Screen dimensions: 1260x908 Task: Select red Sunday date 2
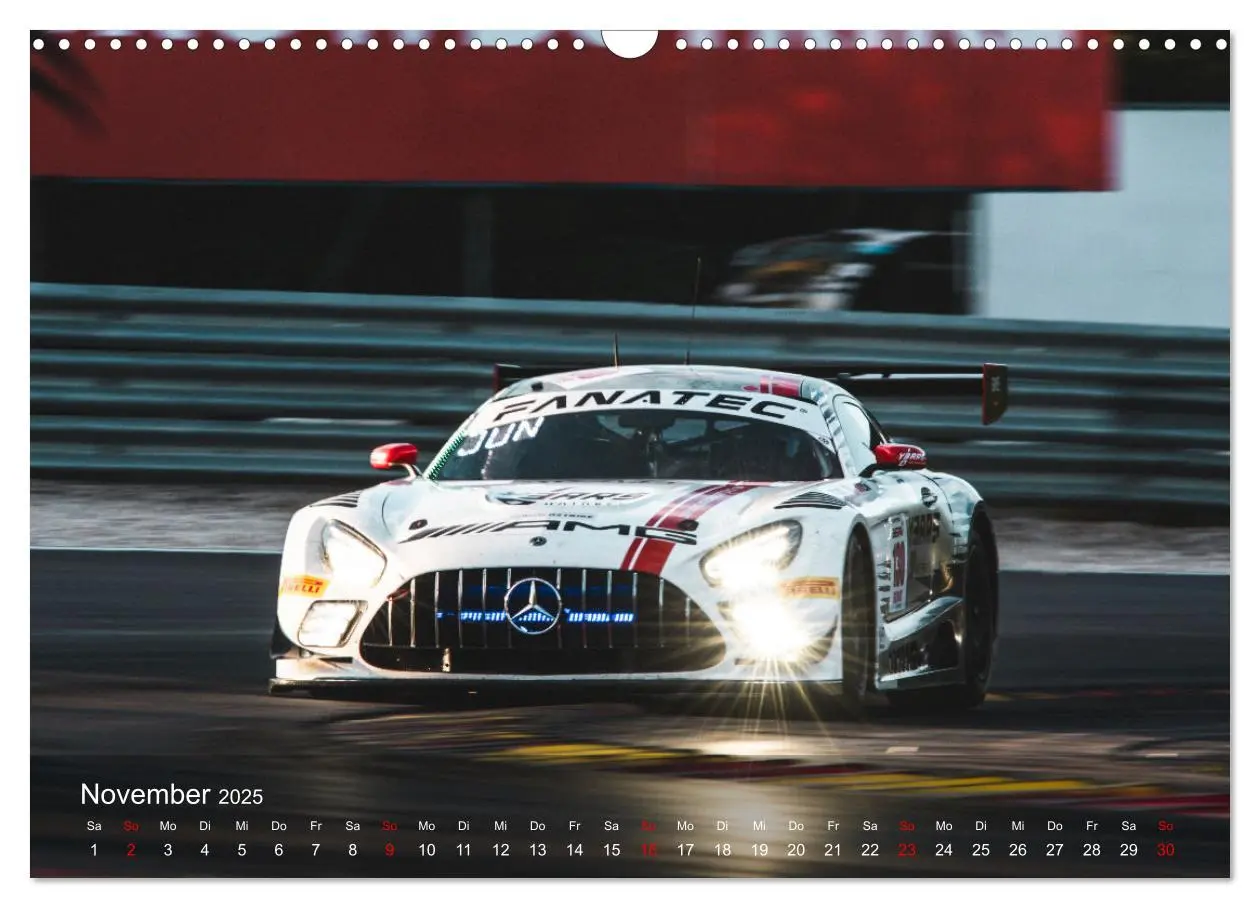(x=131, y=850)
